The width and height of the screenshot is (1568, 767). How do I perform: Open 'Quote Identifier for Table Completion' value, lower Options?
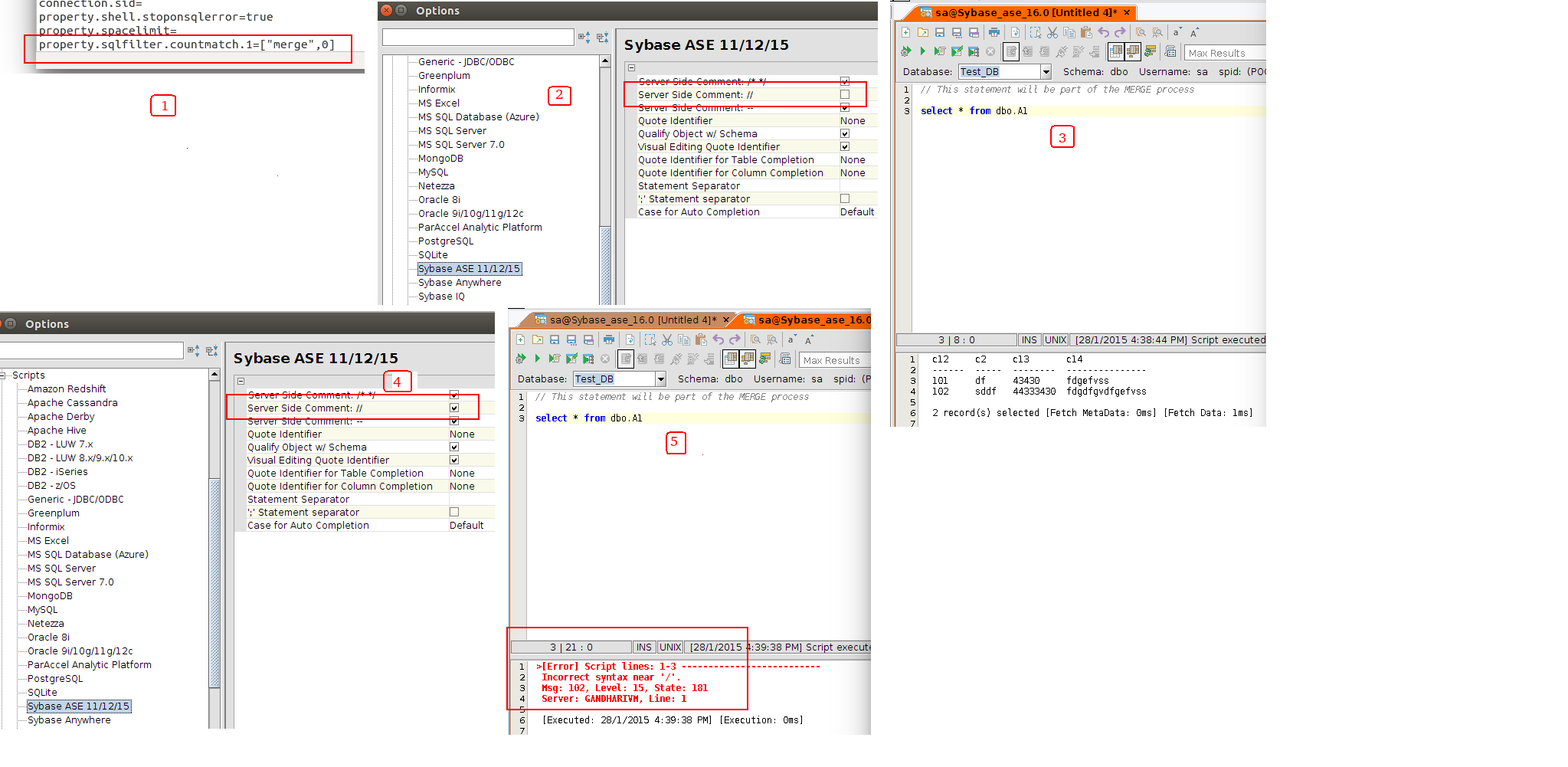click(x=471, y=473)
